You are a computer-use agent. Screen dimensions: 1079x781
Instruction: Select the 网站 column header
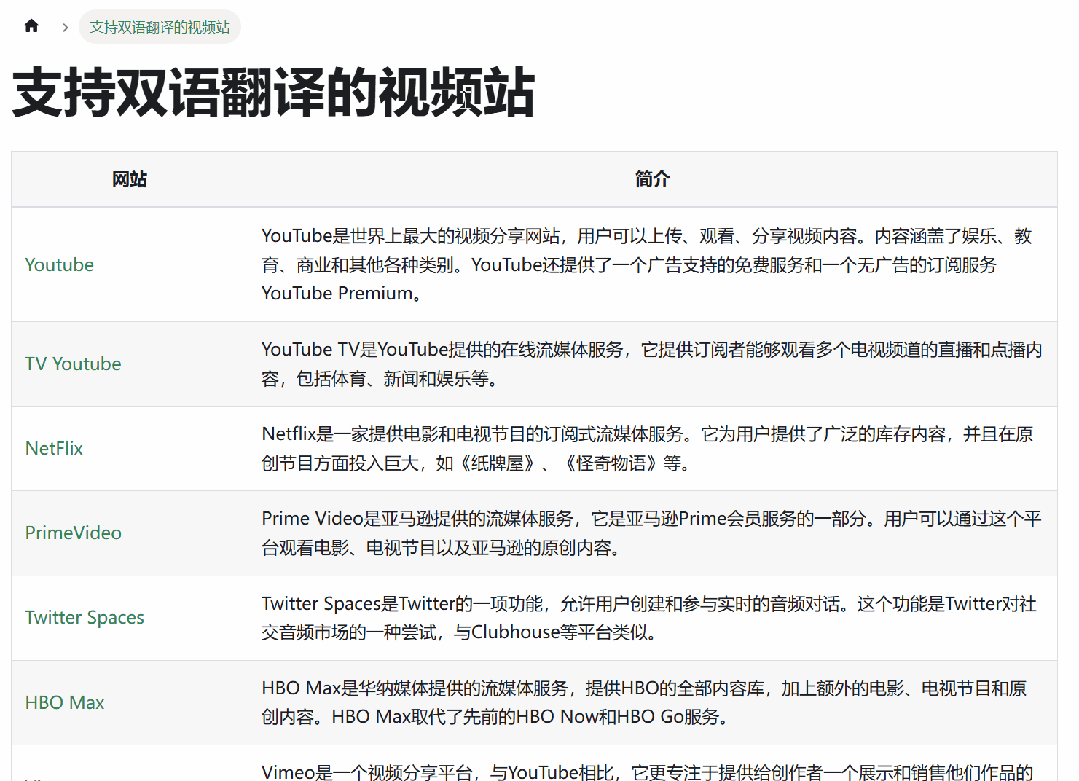coord(129,180)
